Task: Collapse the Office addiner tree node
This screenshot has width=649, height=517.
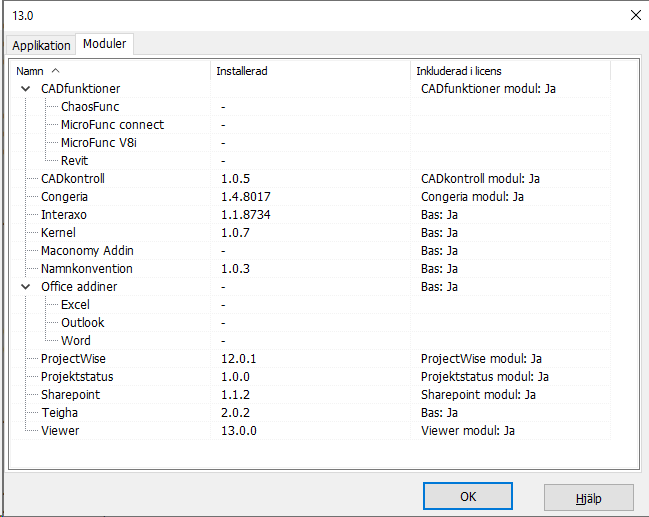Action: (26, 287)
